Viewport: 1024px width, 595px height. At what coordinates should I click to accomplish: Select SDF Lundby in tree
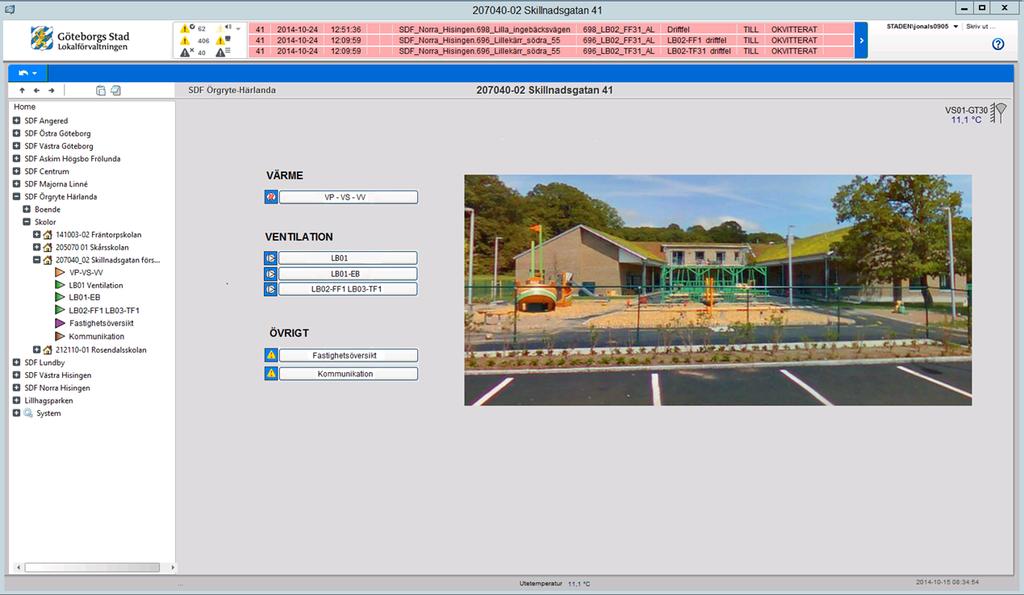point(44,362)
